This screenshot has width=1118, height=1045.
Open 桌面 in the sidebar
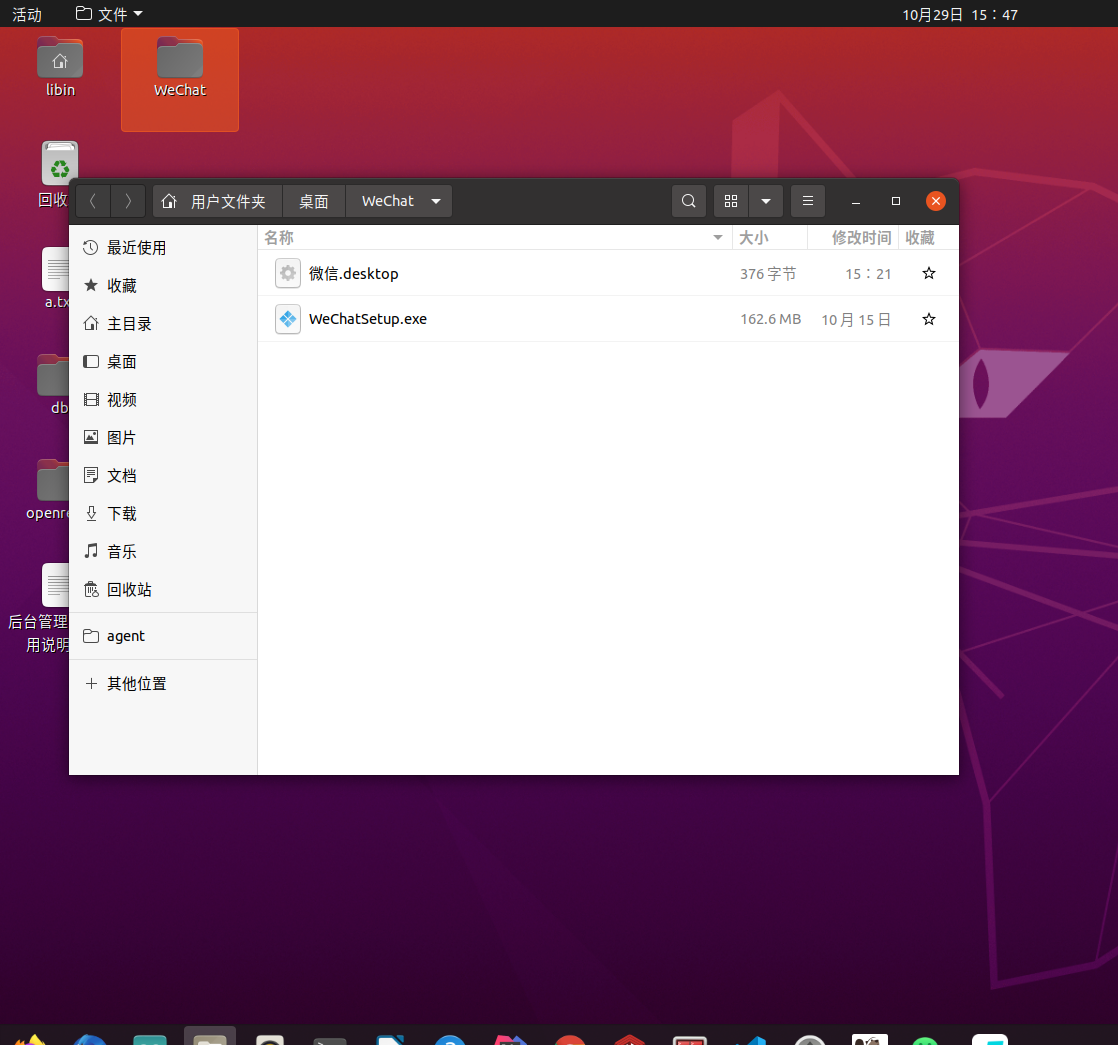tap(163, 361)
